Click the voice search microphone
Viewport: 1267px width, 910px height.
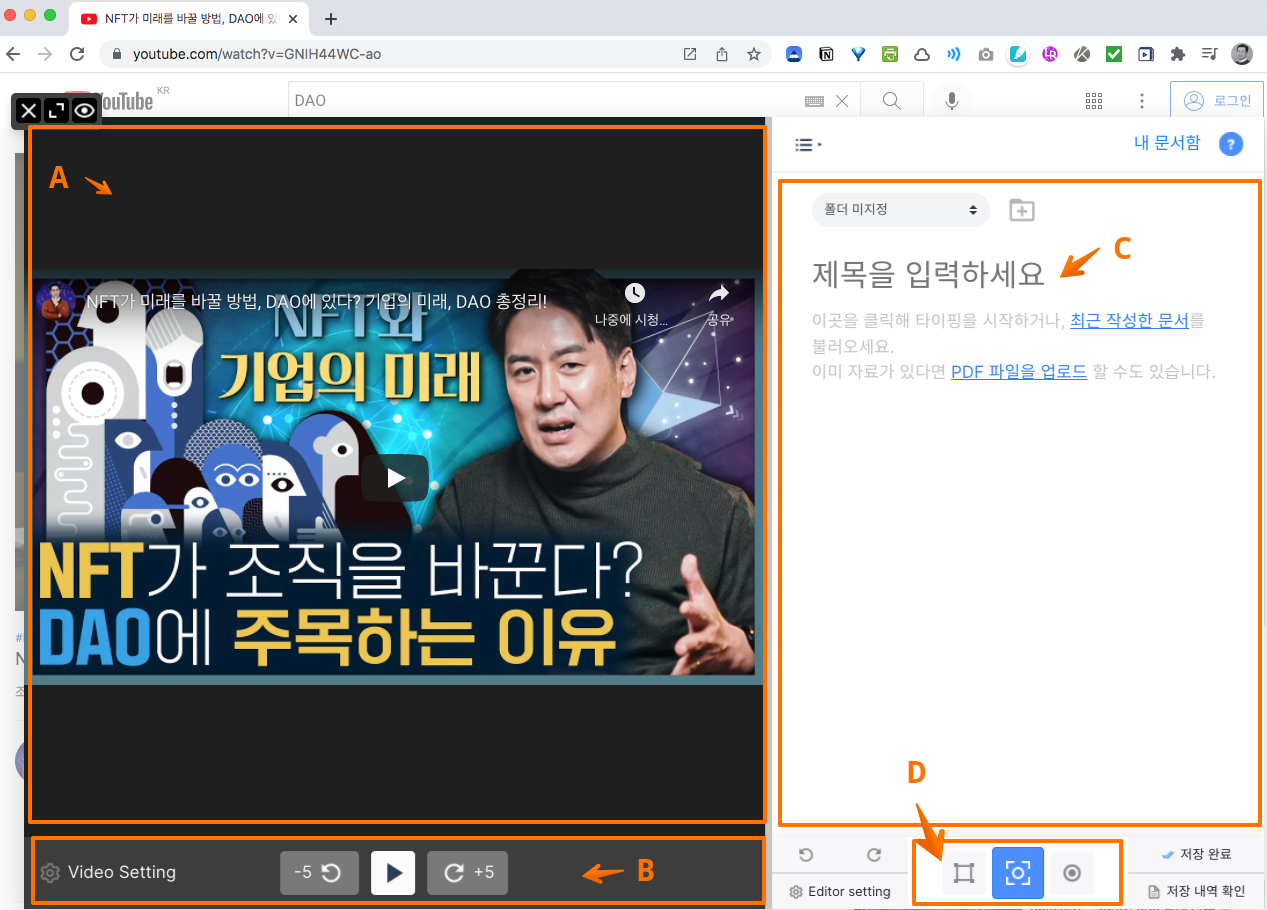[x=952, y=101]
